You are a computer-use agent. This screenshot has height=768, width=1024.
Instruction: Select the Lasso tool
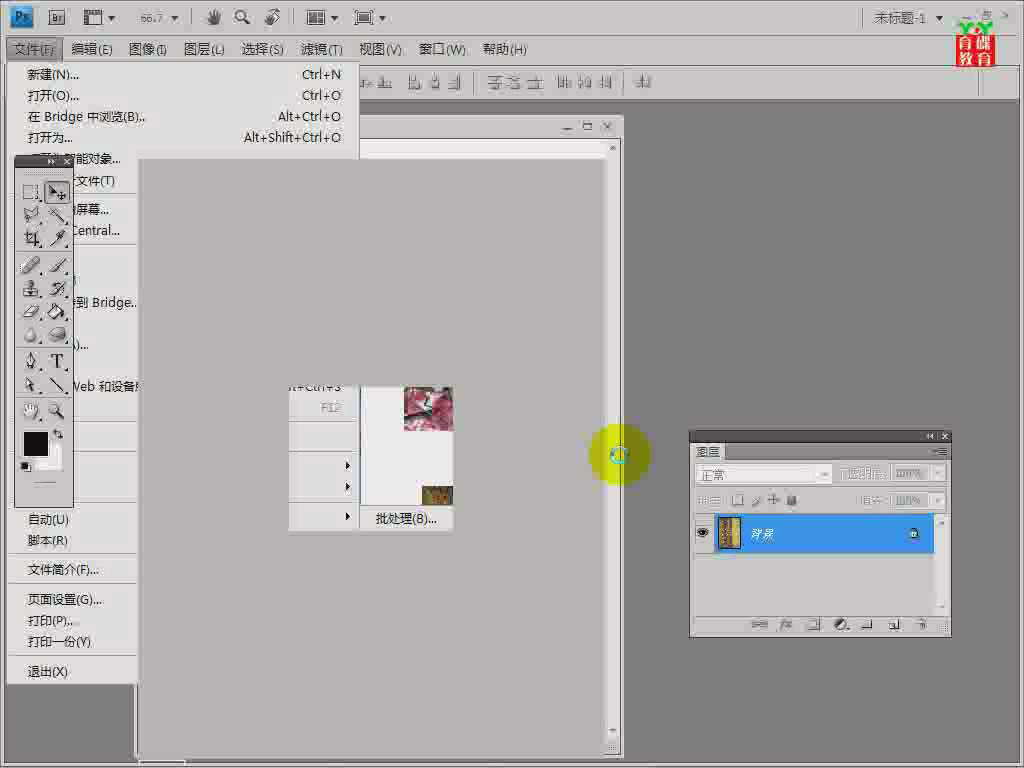[31, 215]
